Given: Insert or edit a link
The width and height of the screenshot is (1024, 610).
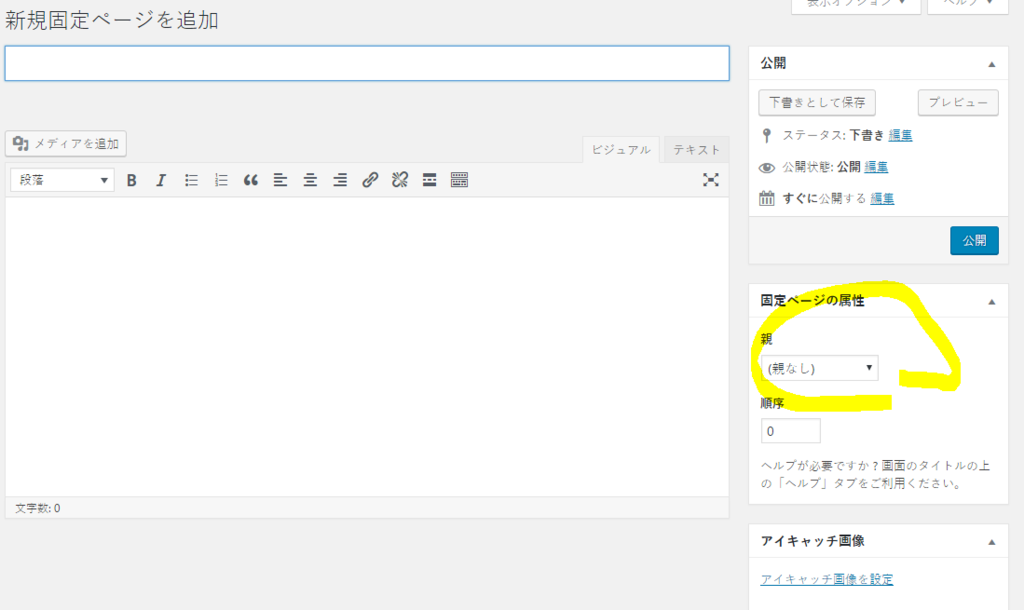Looking at the screenshot, I should [370, 180].
